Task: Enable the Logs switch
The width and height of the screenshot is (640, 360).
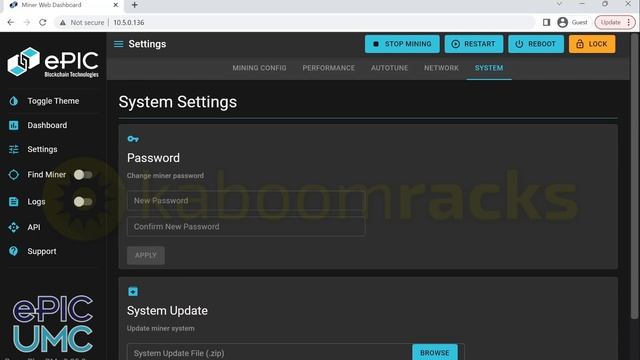Action: tap(83, 202)
